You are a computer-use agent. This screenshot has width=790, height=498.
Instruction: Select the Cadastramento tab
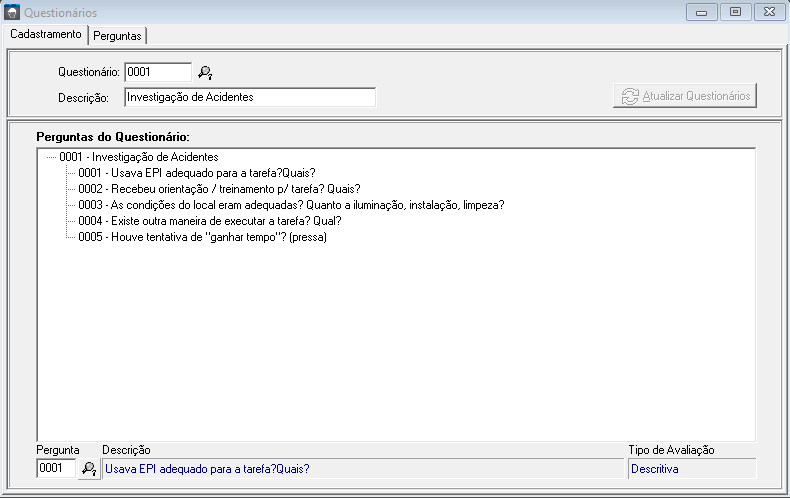pyautogui.click(x=45, y=34)
